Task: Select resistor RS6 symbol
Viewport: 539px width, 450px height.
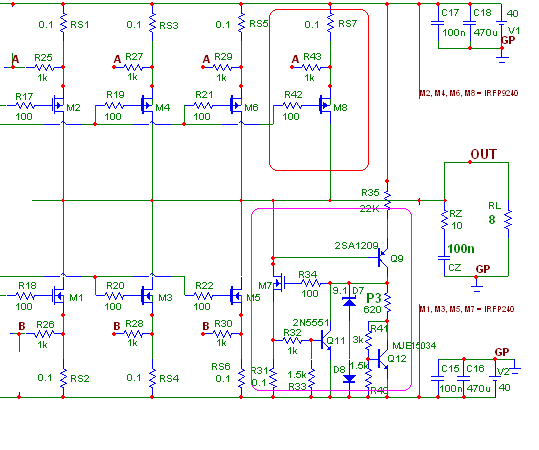Action: point(241,378)
